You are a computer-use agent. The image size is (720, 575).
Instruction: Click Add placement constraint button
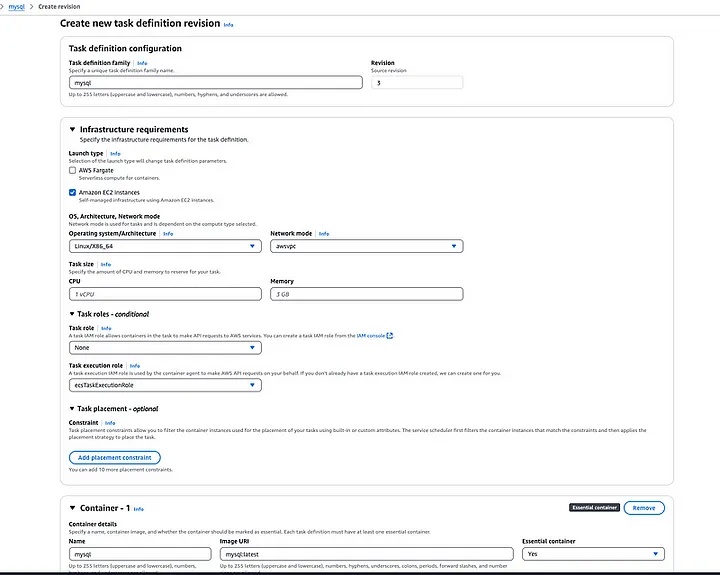[114, 457]
